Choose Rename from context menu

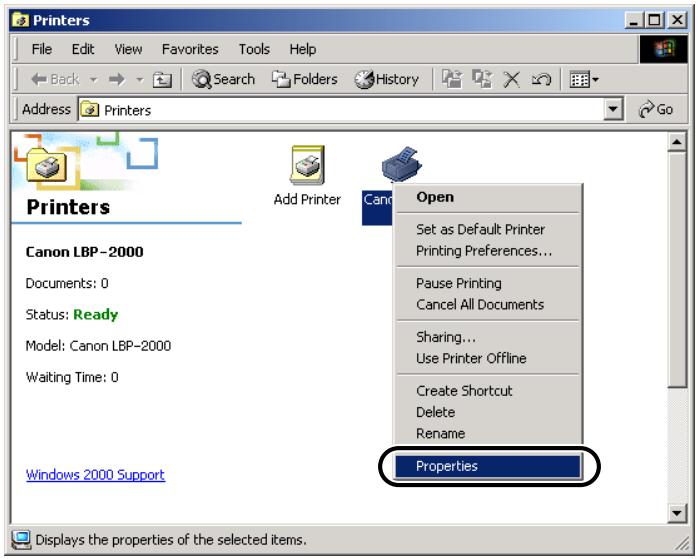(x=488, y=433)
